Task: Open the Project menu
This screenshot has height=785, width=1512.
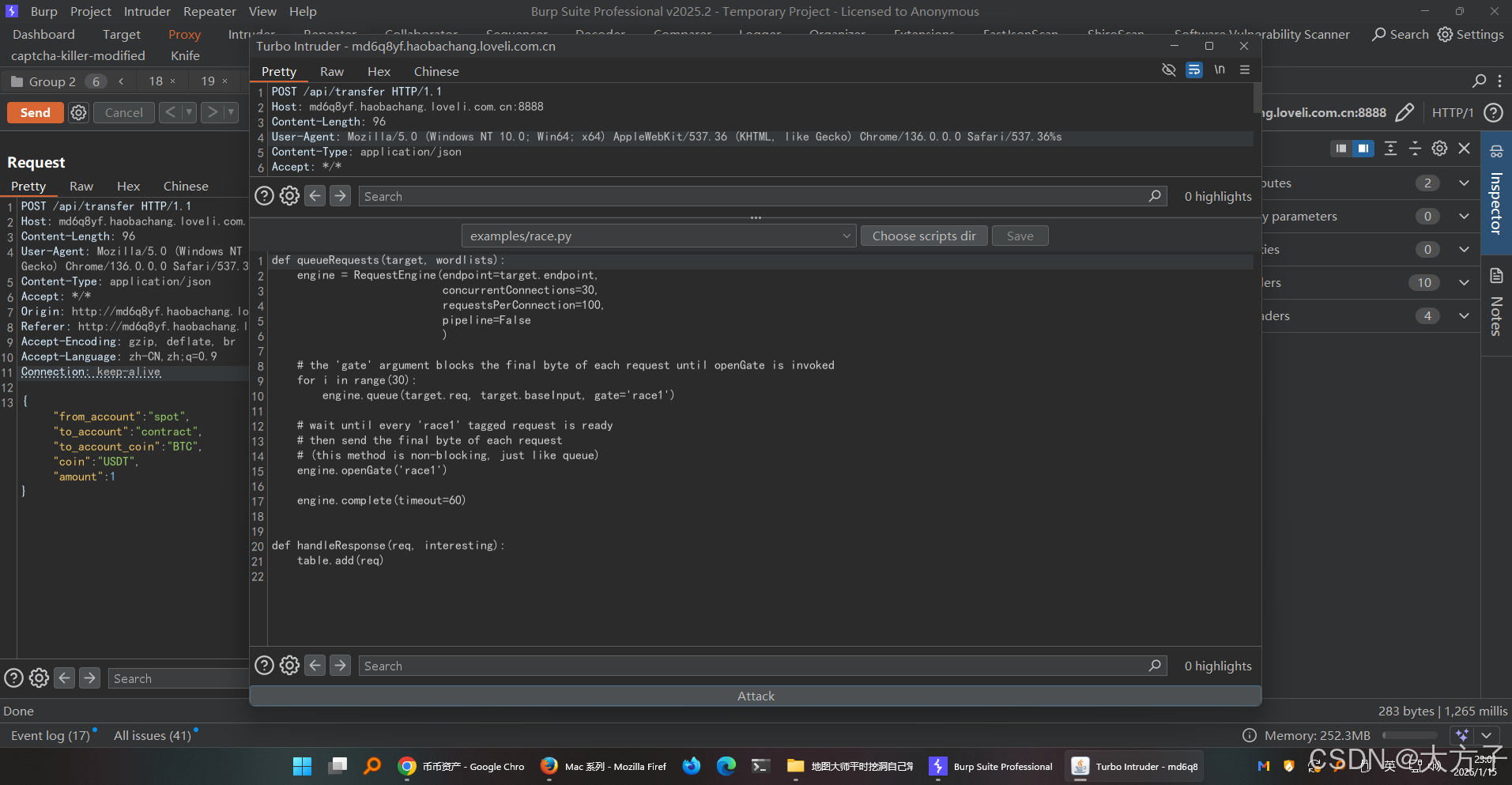Action: (x=91, y=11)
